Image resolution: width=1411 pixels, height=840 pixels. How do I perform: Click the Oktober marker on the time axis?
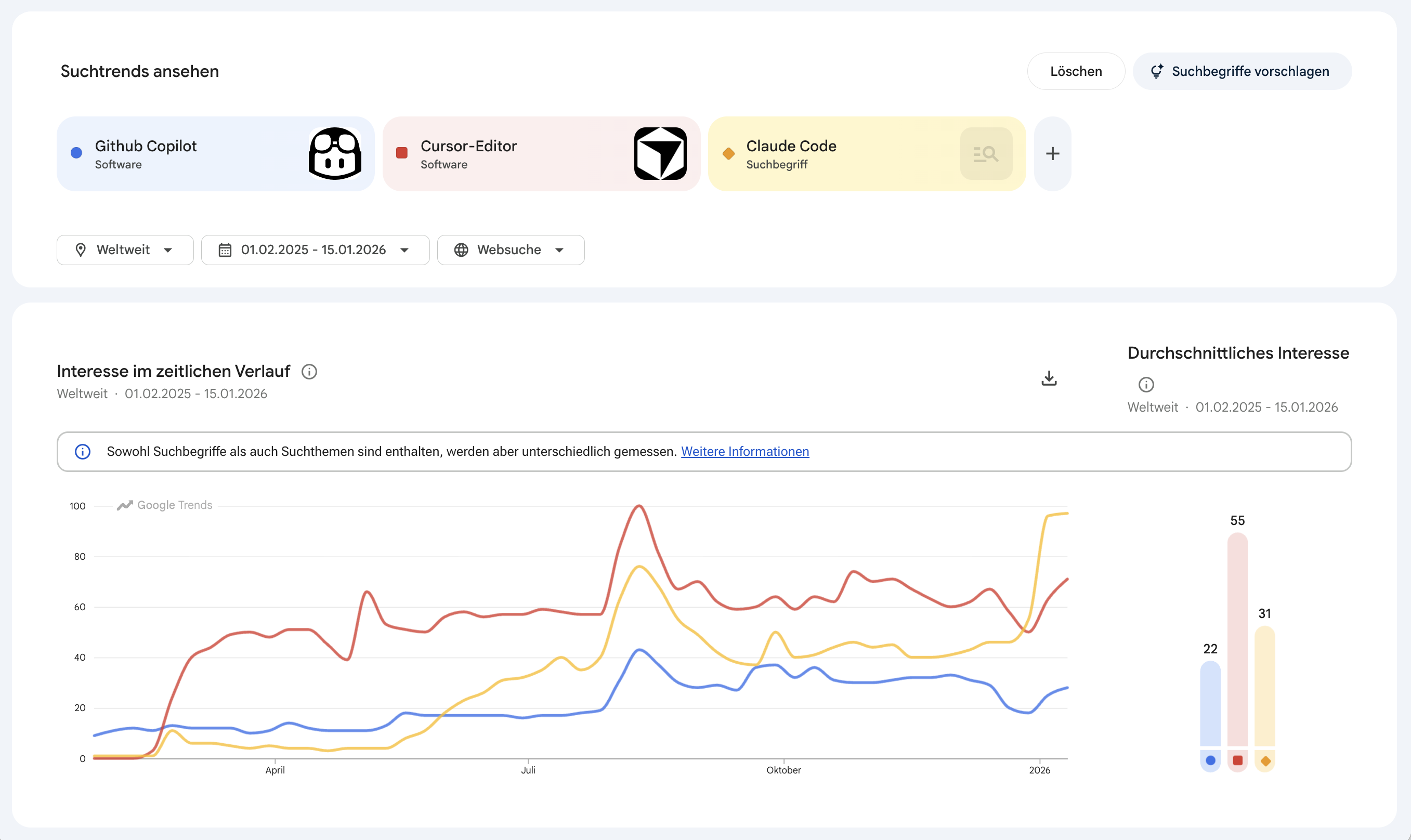tap(783, 770)
